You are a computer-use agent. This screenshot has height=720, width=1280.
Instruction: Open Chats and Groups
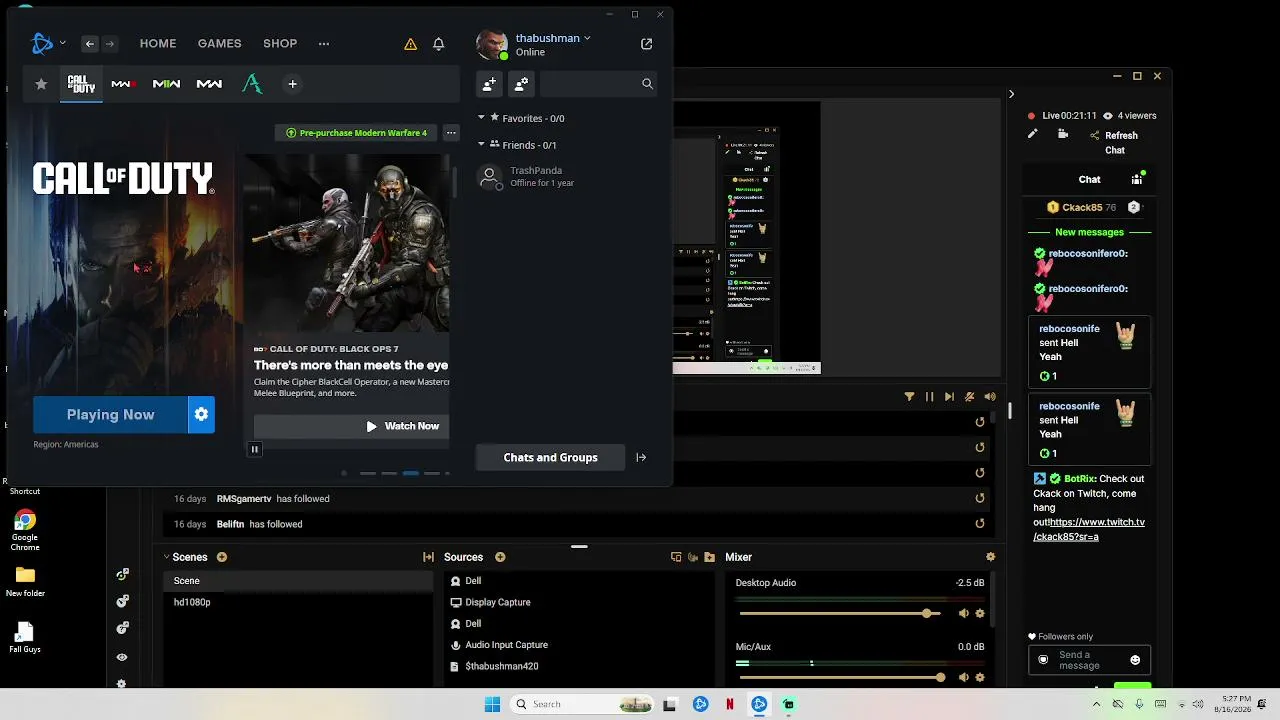[550, 458]
